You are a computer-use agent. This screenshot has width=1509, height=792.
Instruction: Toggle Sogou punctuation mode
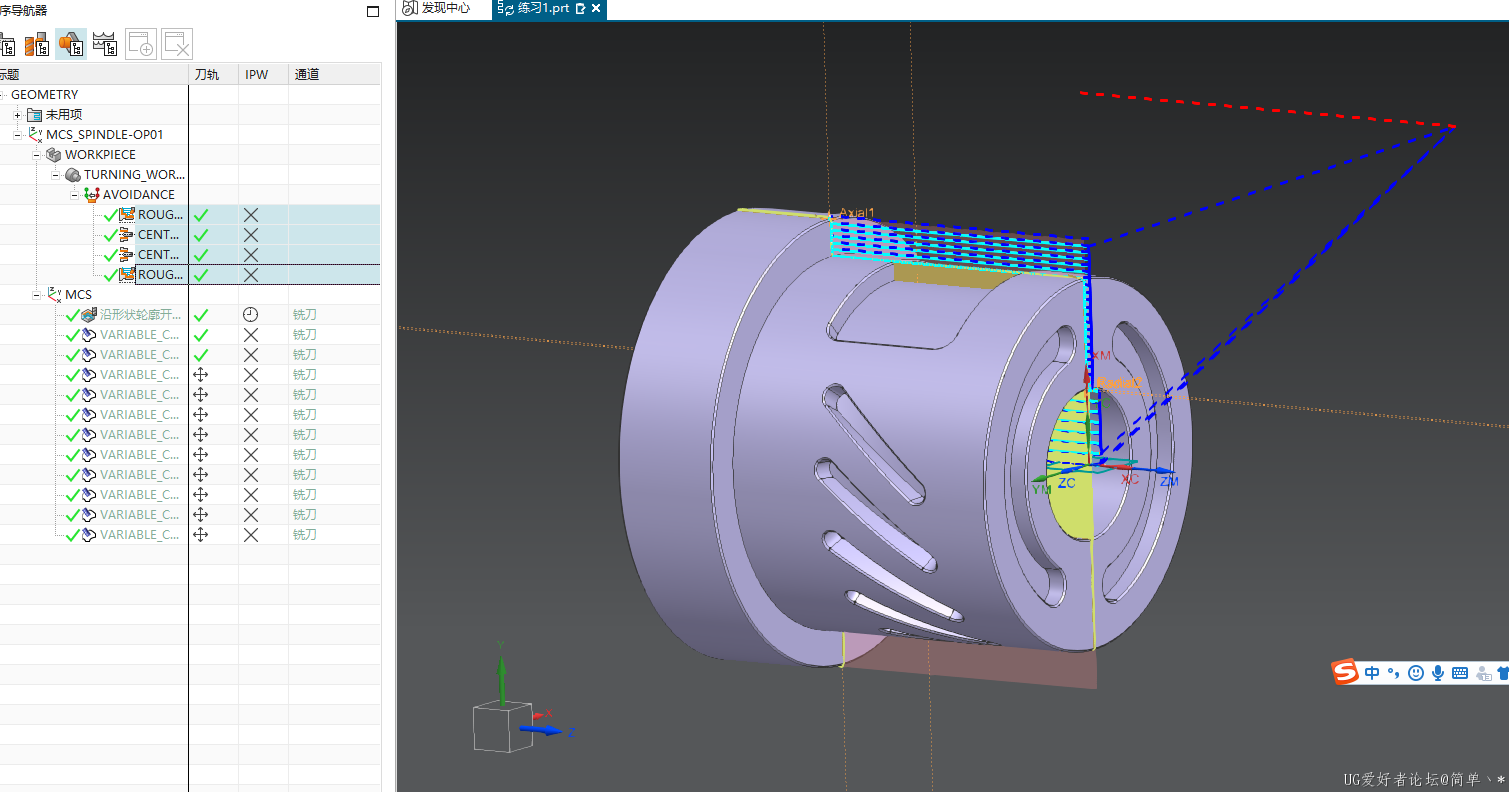click(1393, 673)
